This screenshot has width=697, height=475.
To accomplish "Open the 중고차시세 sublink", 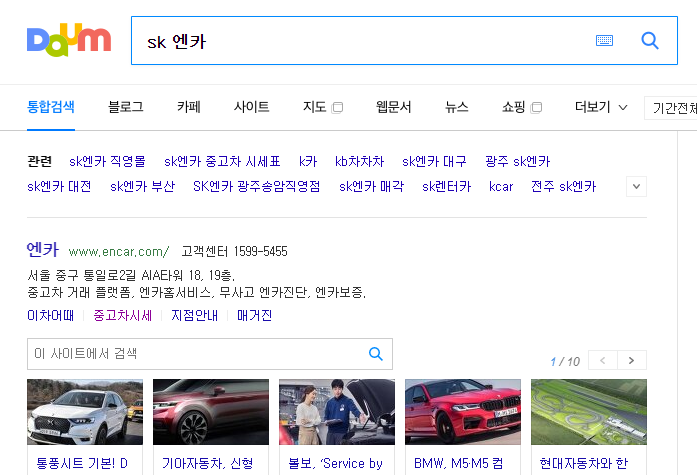I will pos(123,315).
